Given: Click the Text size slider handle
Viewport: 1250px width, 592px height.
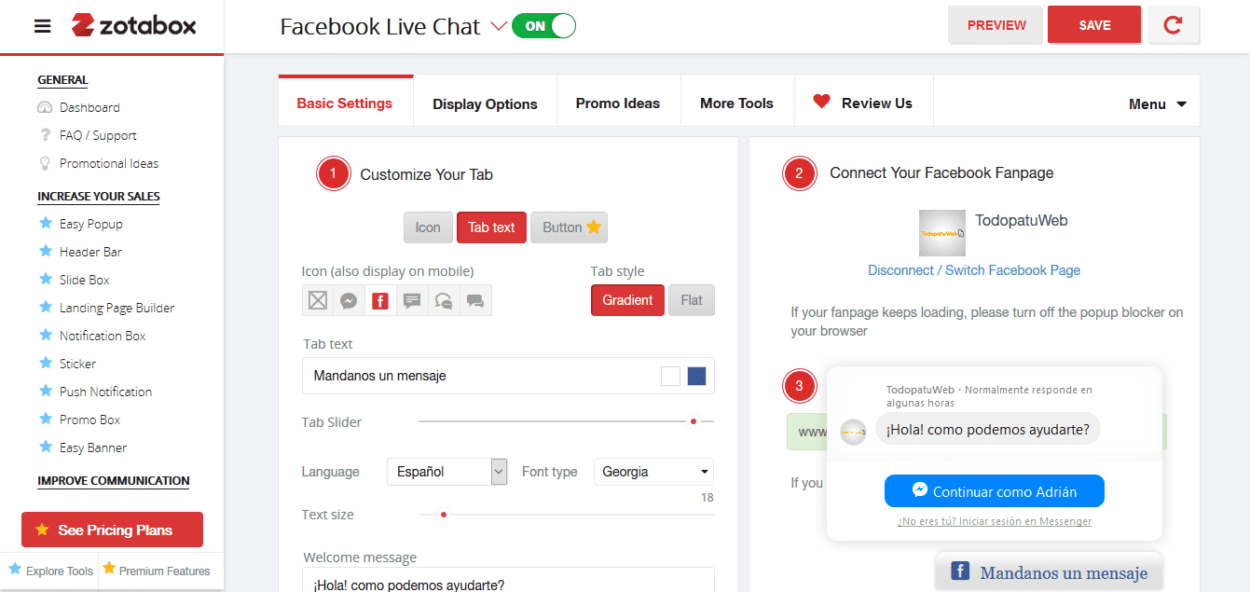Looking at the screenshot, I should [x=443, y=514].
